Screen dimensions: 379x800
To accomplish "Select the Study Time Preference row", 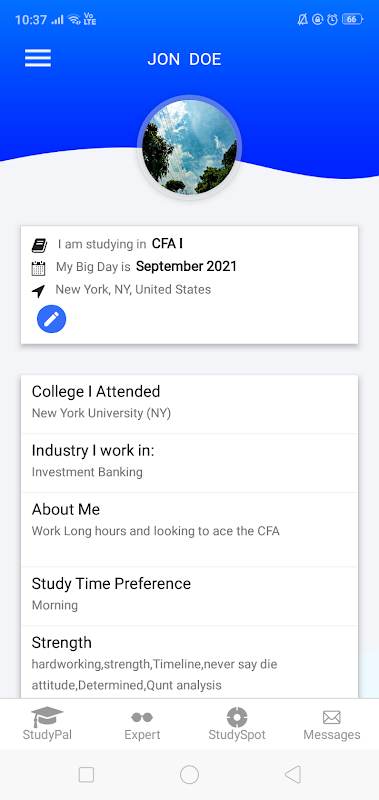I will pyautogui.click(x=189, y=596).
